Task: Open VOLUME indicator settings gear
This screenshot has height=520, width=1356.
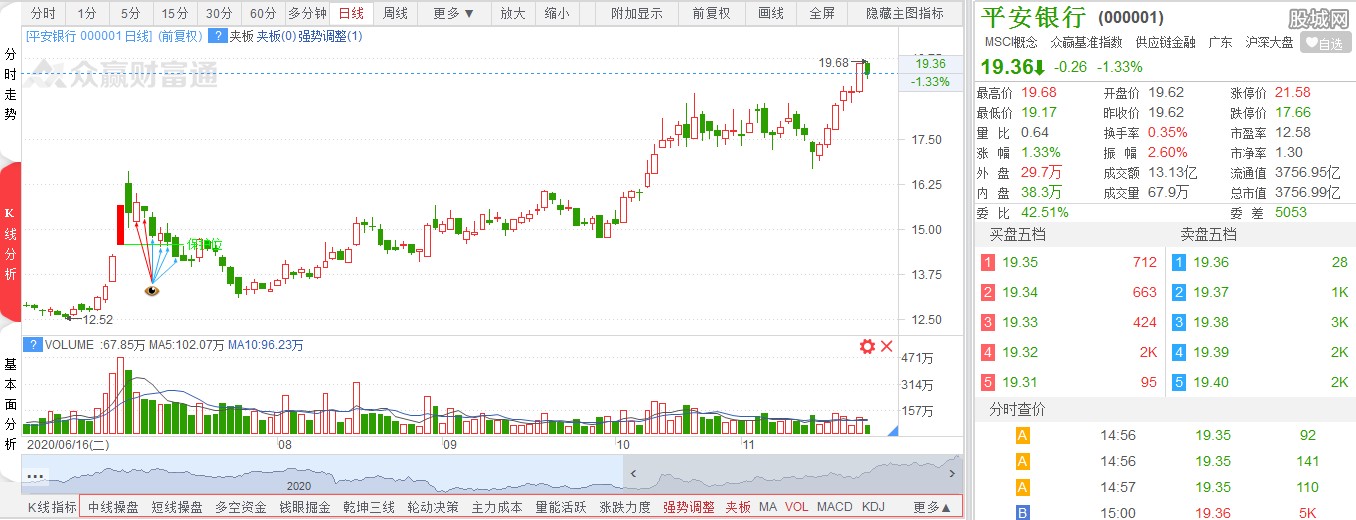Action: point(867,347)
